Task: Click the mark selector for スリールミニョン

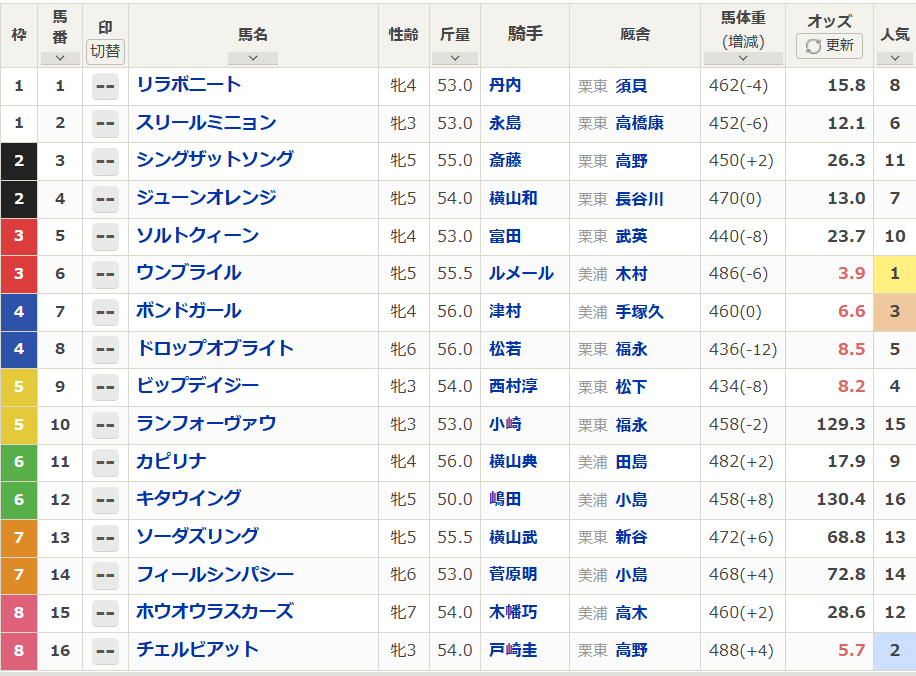Action: [x=107, y=124]
